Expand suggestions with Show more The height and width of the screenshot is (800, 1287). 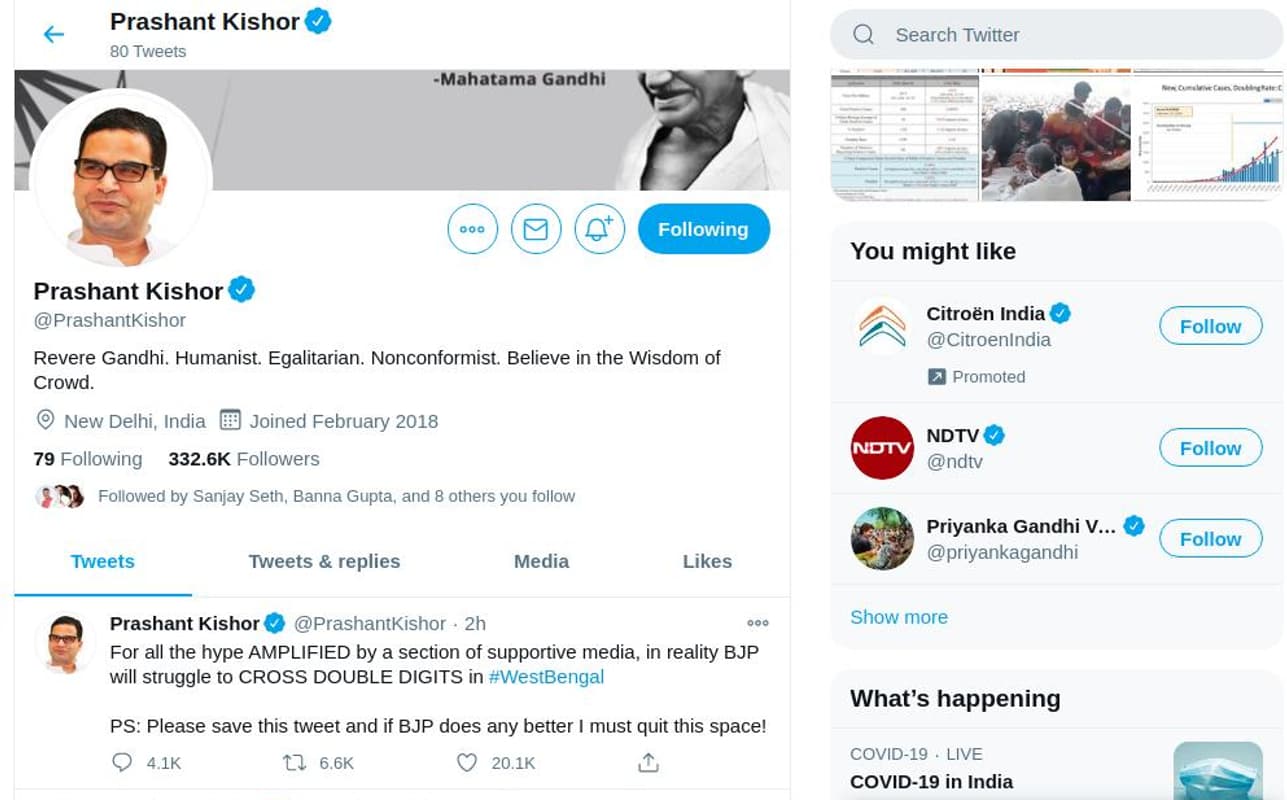pos(899,617)
